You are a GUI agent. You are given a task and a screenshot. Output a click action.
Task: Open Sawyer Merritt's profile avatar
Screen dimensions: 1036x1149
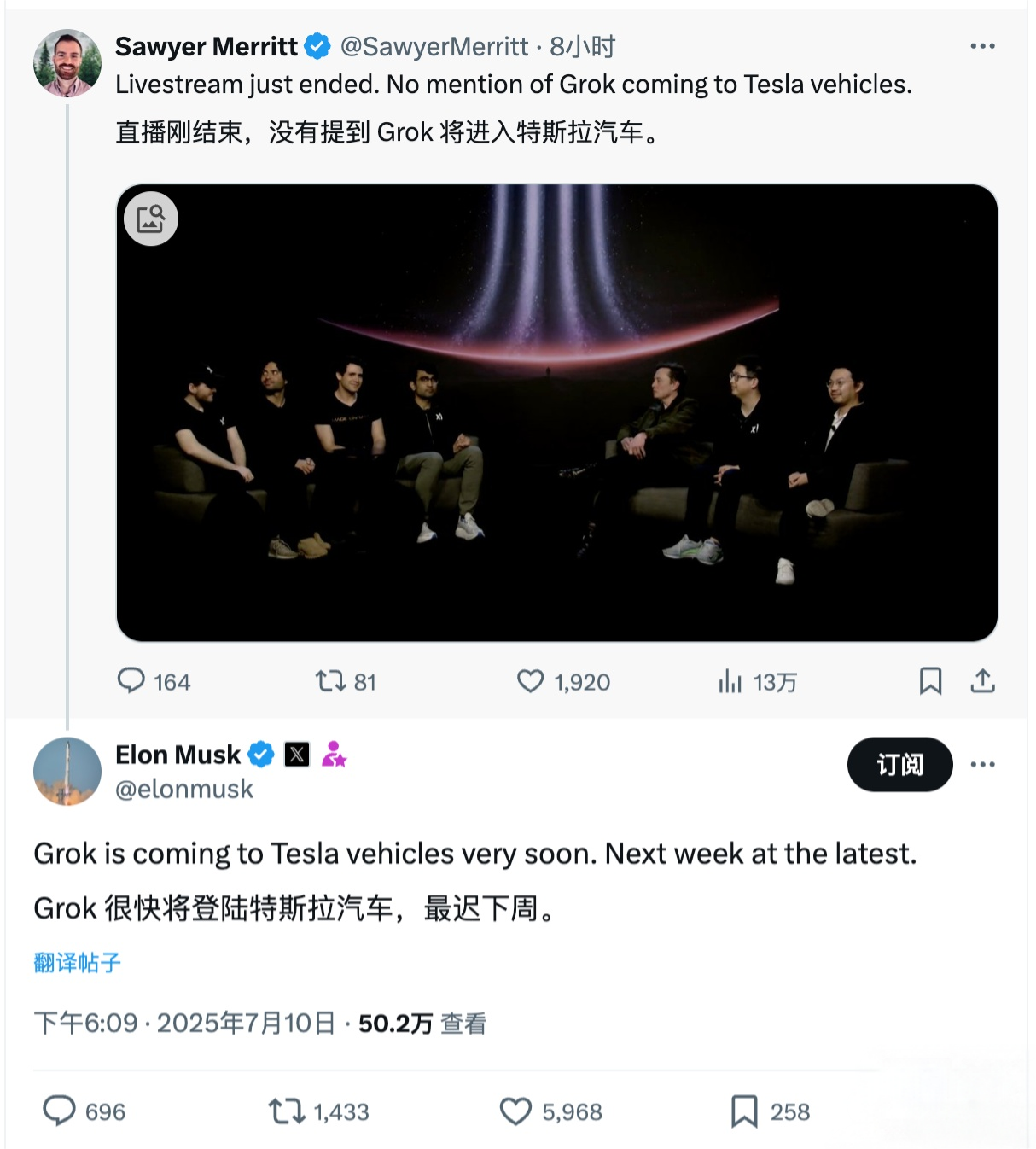(67, 63)
